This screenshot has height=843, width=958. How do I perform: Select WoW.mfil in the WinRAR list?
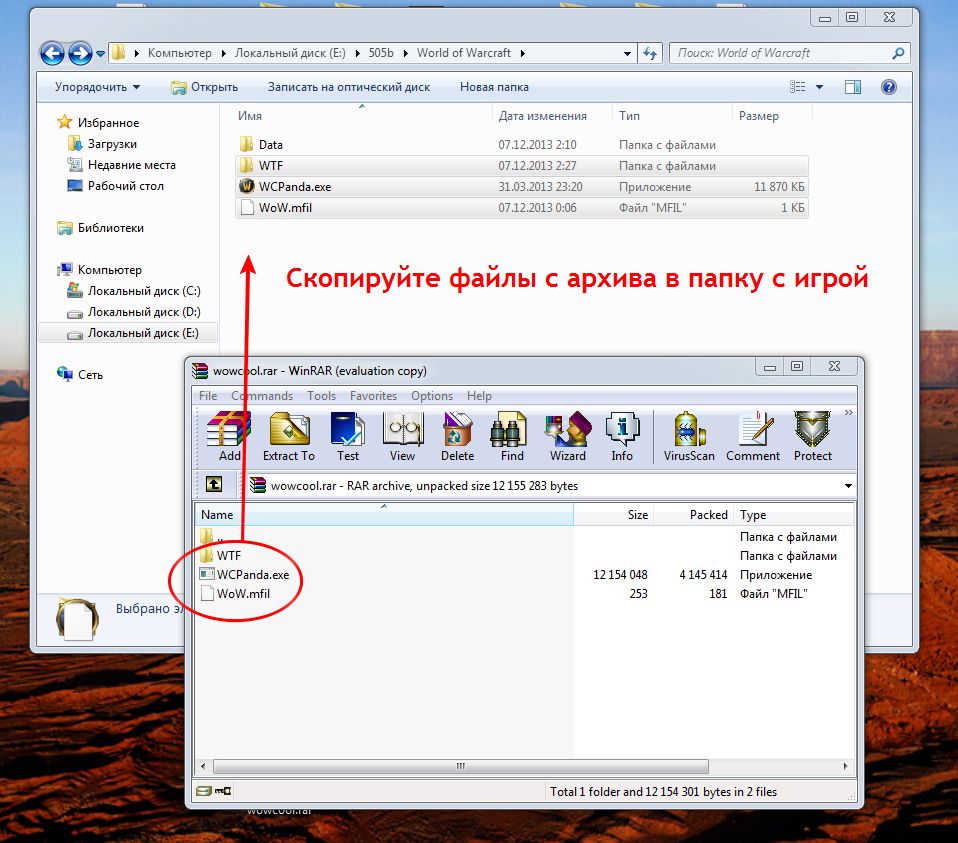click(235, 593)
